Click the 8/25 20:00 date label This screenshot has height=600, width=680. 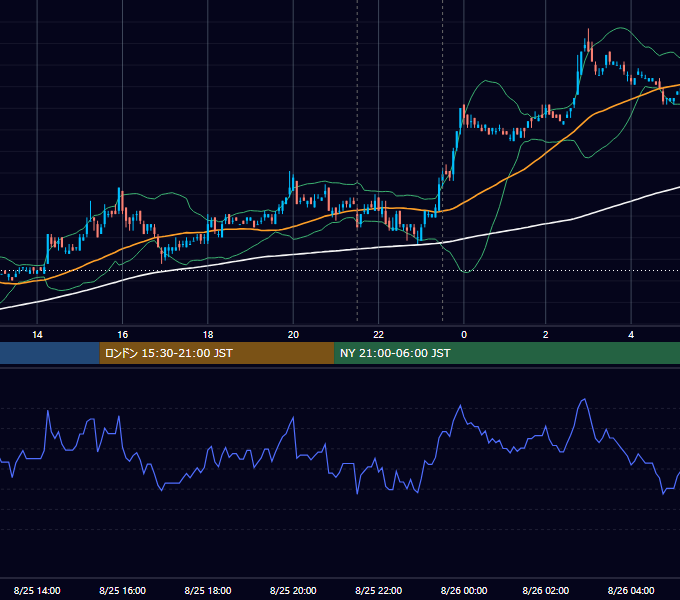pos(293,590)
